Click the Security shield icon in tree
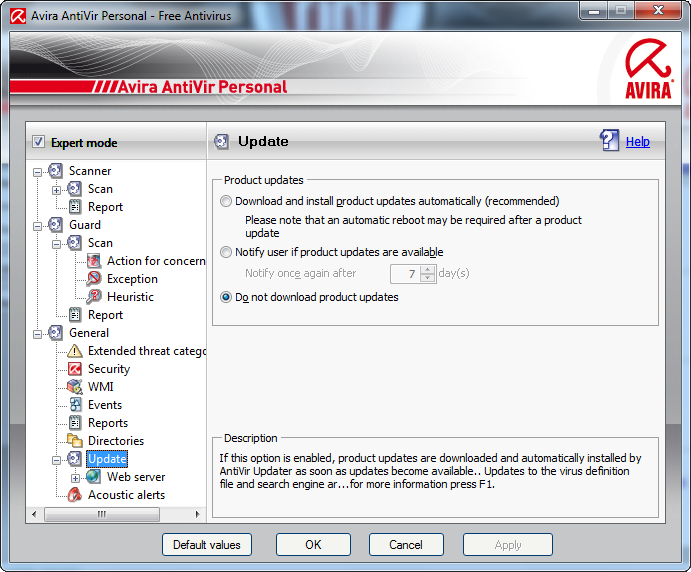Viewport: 691px width, 572px height. (x=75, y=369)
